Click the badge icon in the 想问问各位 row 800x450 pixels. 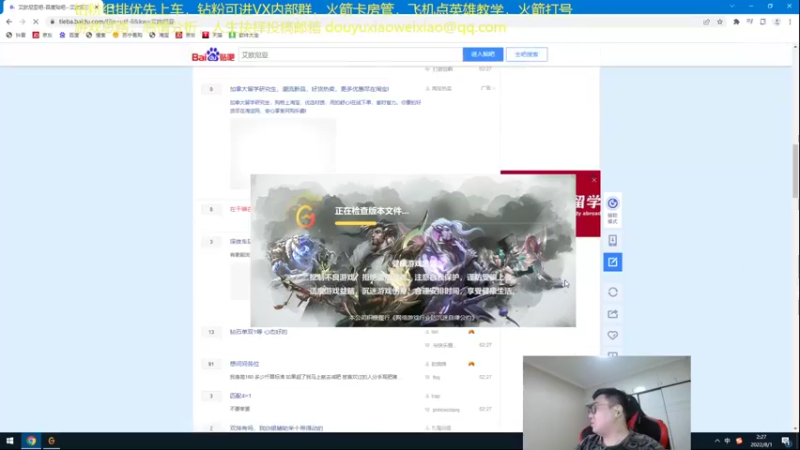(x=471, y=364)
